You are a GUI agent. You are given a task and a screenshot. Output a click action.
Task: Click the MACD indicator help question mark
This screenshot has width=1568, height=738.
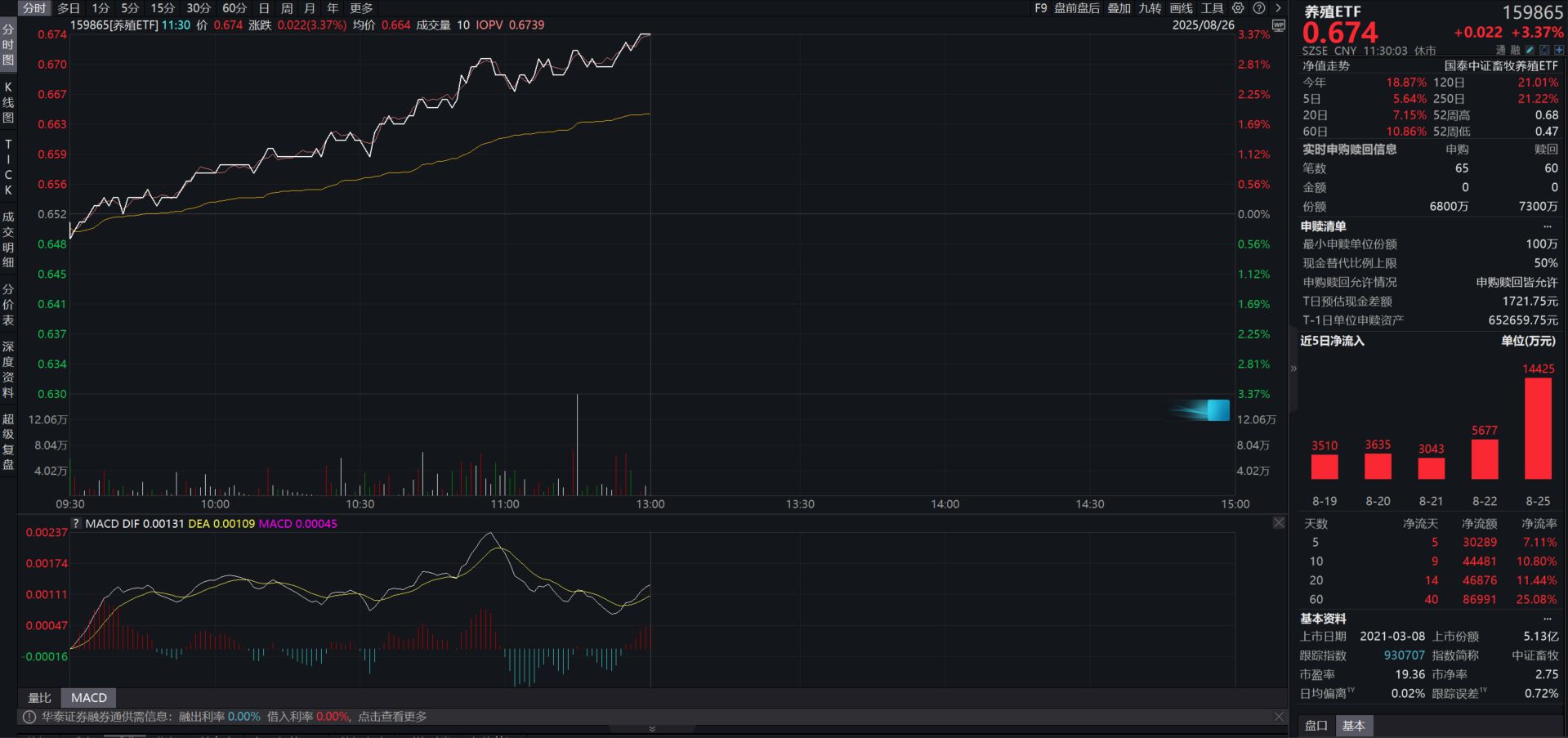click(76, 524)
